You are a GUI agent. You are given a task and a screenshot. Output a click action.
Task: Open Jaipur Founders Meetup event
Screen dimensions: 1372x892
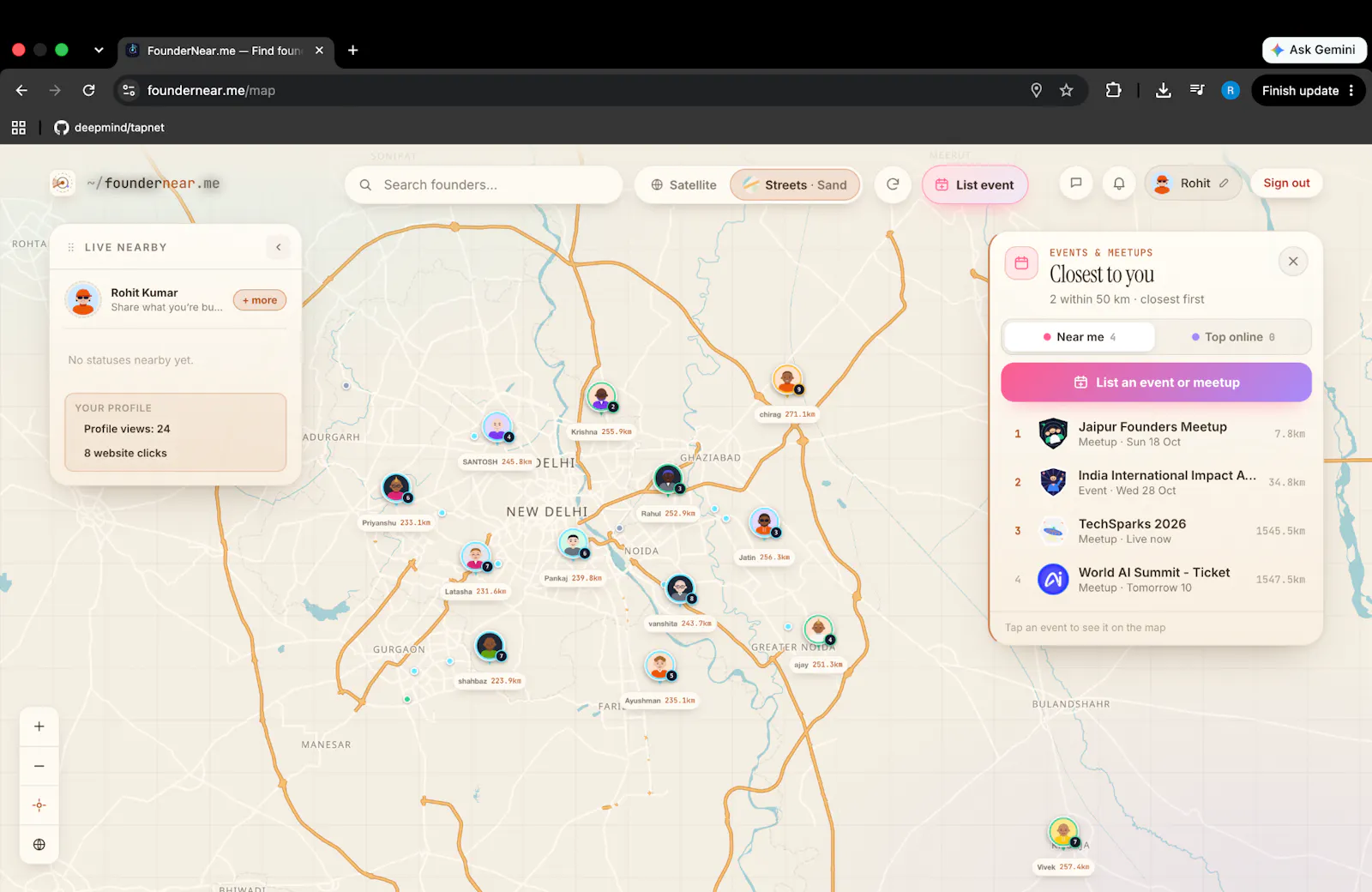coord(1157,434)
